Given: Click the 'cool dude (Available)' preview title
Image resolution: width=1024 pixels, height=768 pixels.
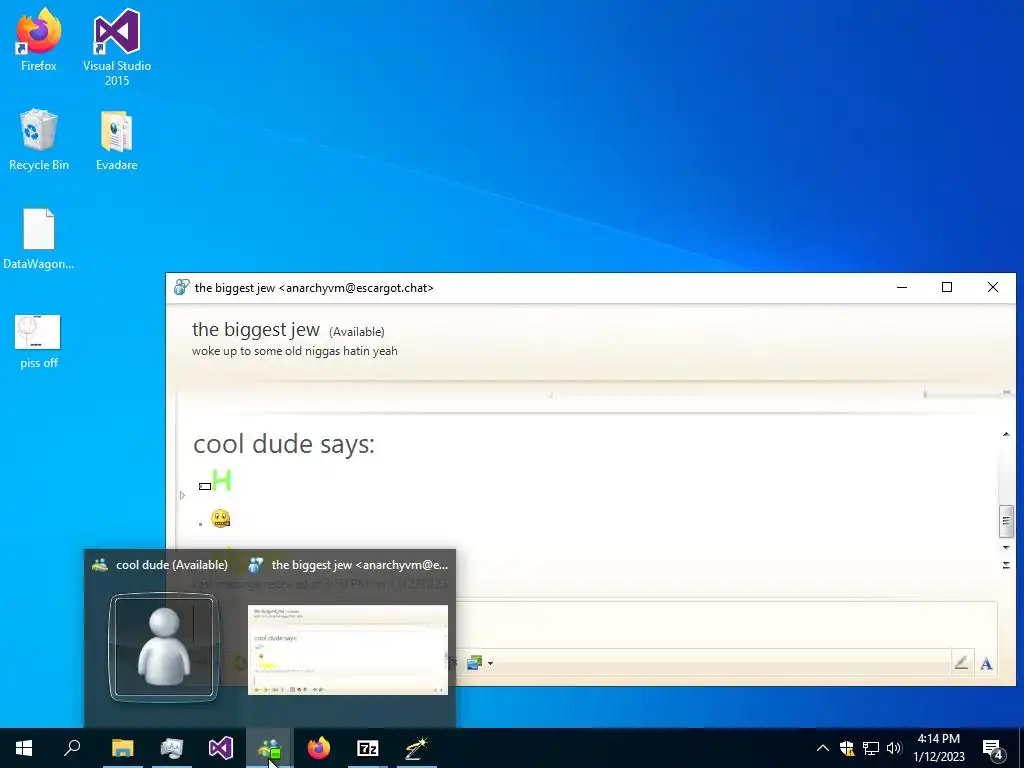Looking at the screenshot, I should [x=172, y=565].
